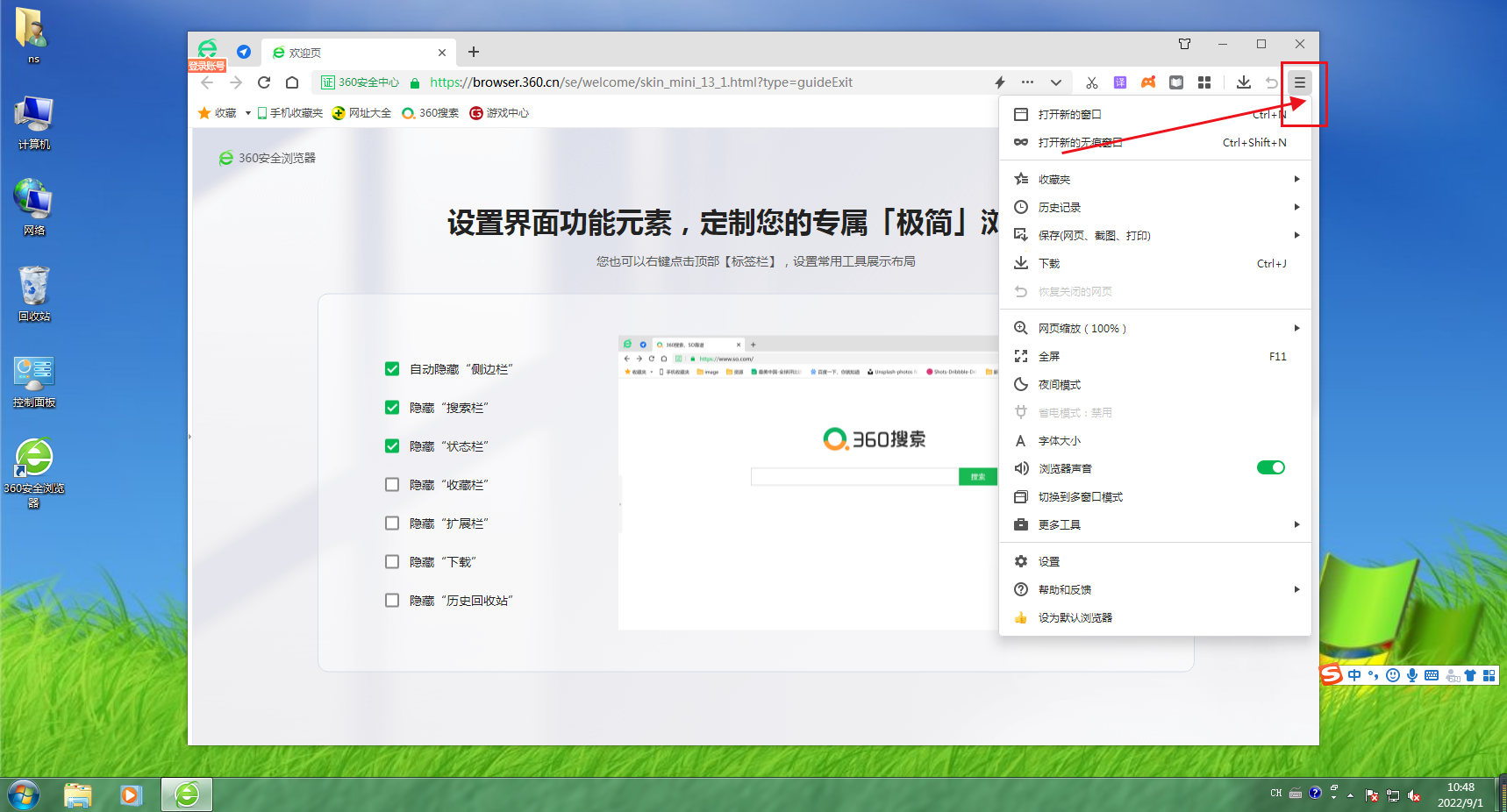1507x812 pixels.
Task: Open 360搜索 bookmark link
Action: point(431,113)
